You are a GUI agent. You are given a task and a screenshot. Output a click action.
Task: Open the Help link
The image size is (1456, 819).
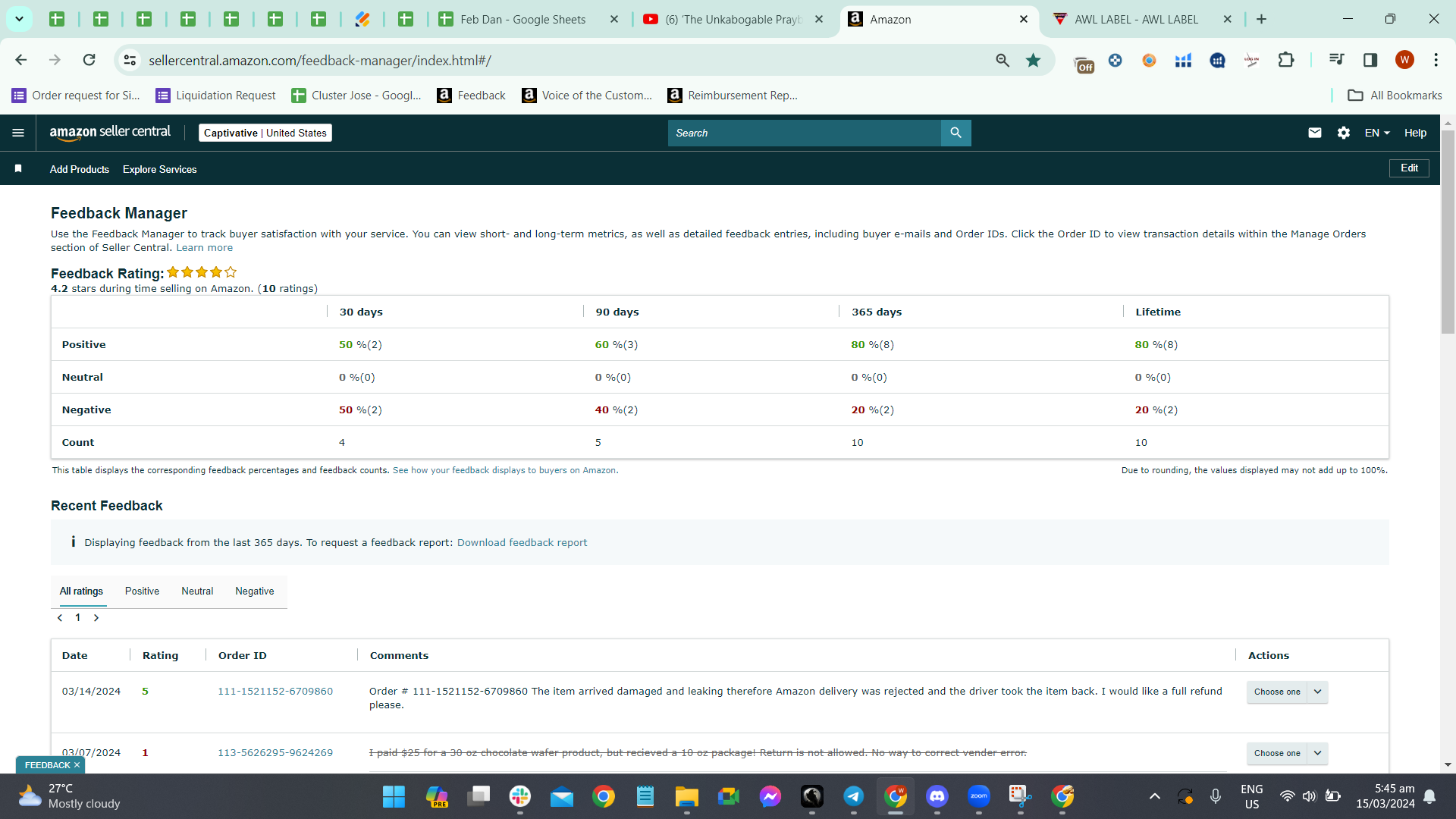(x=1415, y=133)
